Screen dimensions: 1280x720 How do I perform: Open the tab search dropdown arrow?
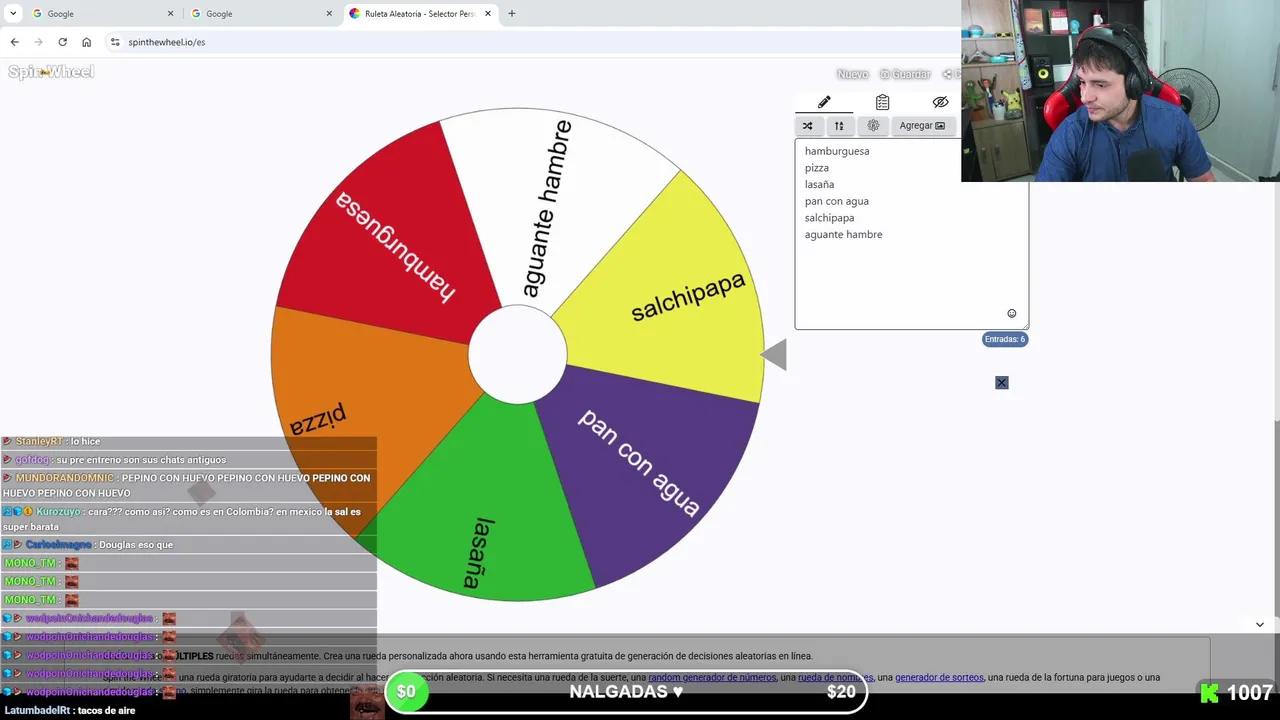[x=13, y=14]
